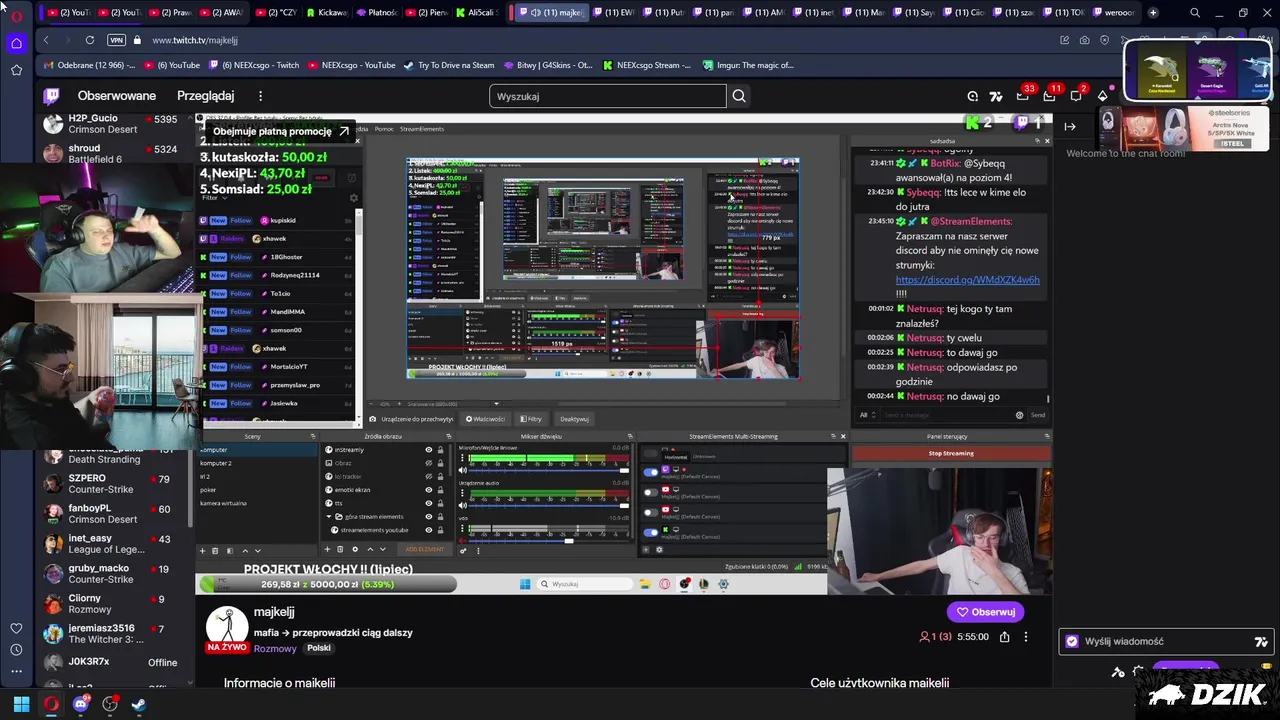Open the Twitch whispers icon with badge 11

point(1049,96)
